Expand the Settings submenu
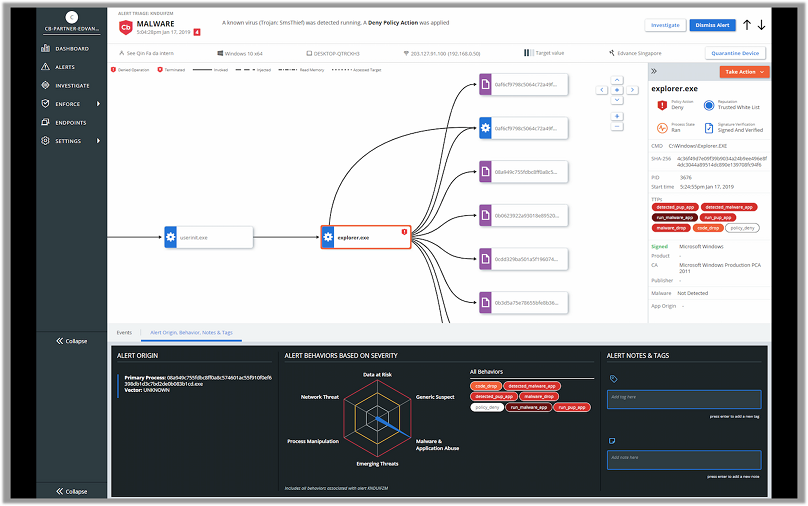The width and height of the screenshot is (808, 506). (98, 141)
